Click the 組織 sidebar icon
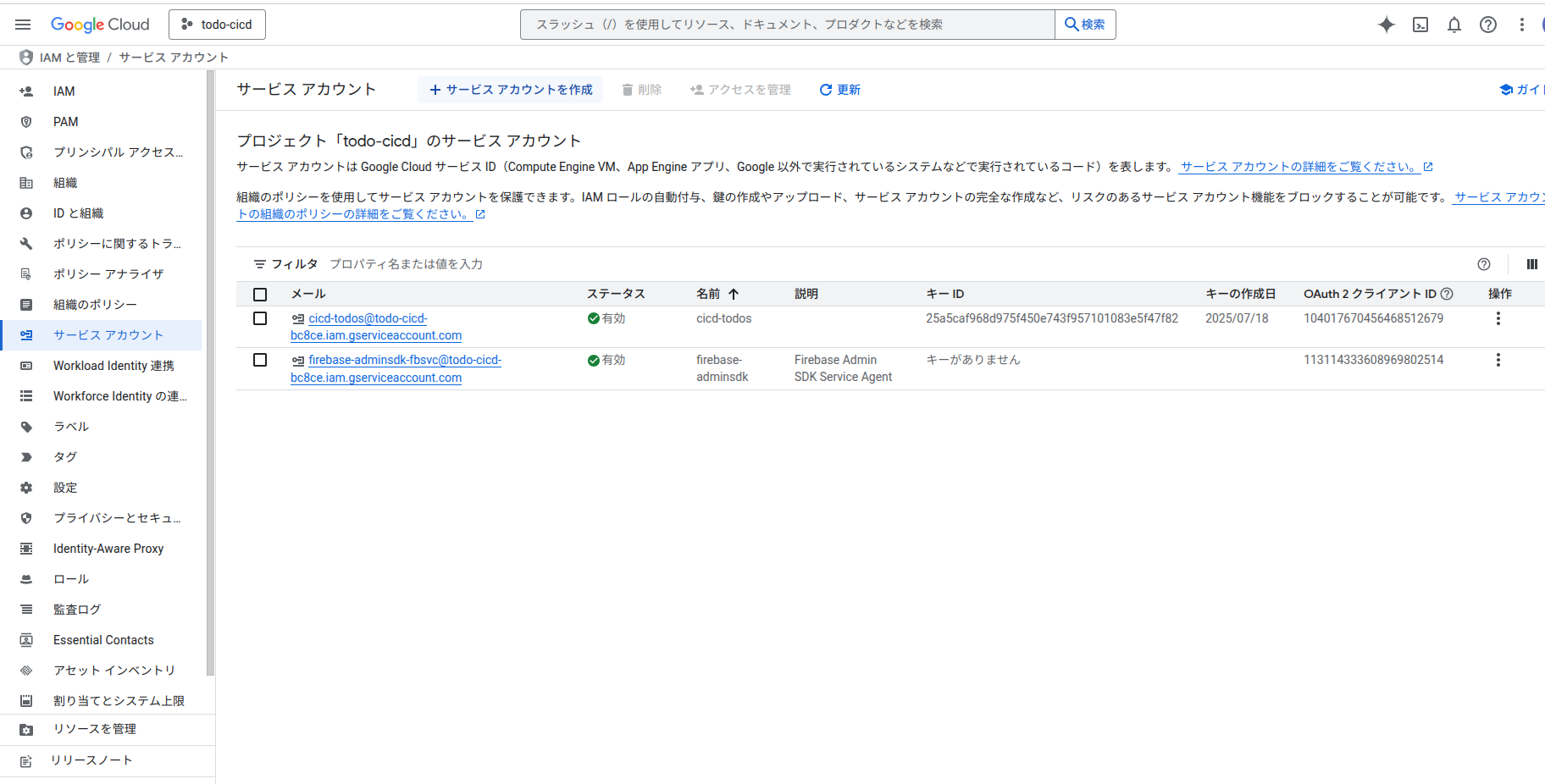The height and width of the screenshot is (784, 1545). click(26, 183)
